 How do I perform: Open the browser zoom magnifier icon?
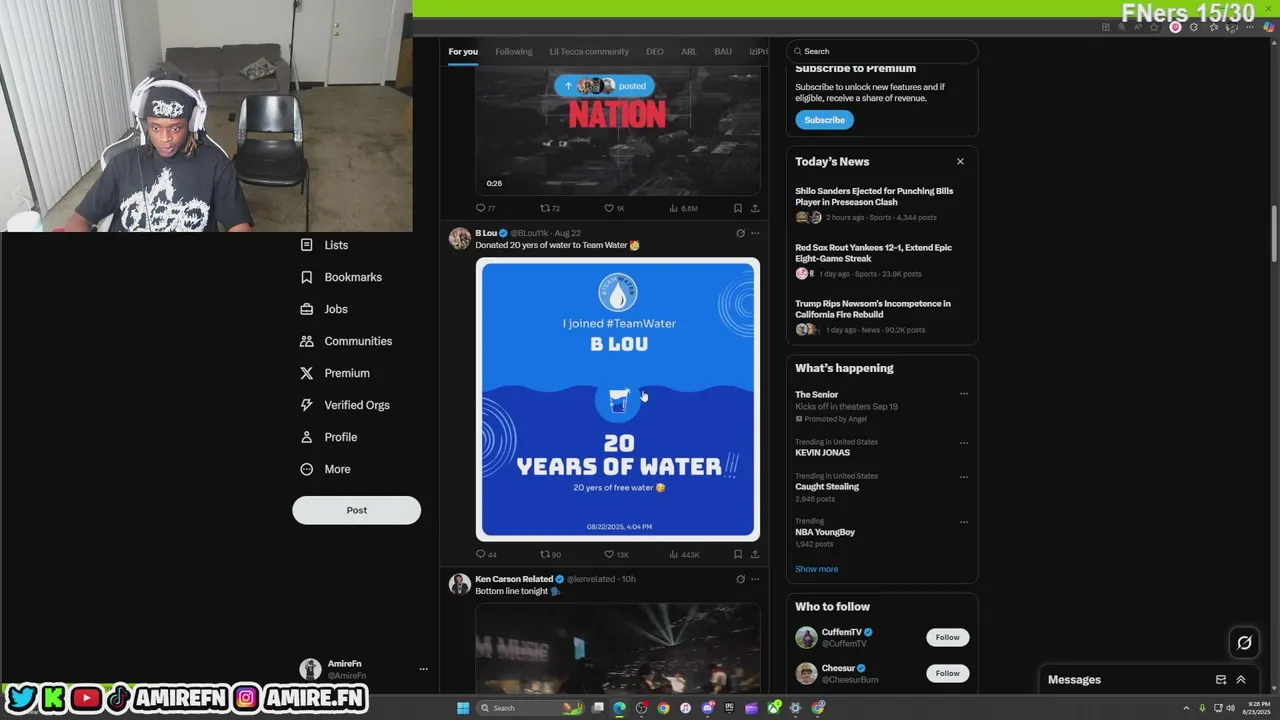(x=1122, y=27)
